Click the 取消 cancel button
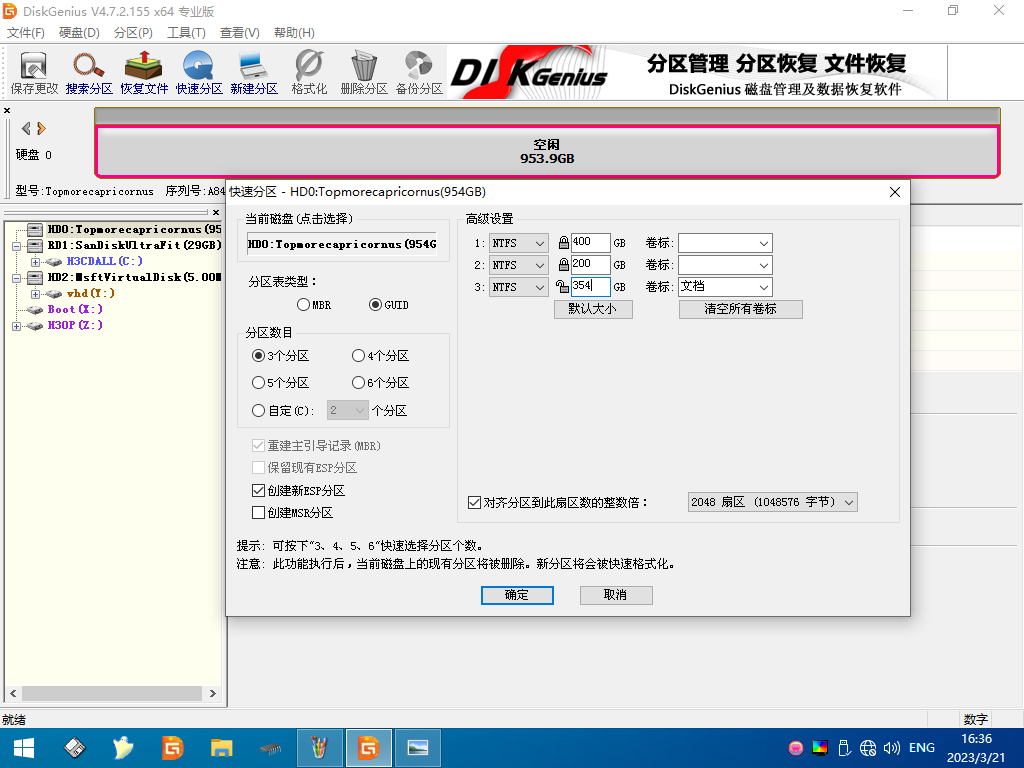This screenshot has width=1024, height=768. (616, 595)
